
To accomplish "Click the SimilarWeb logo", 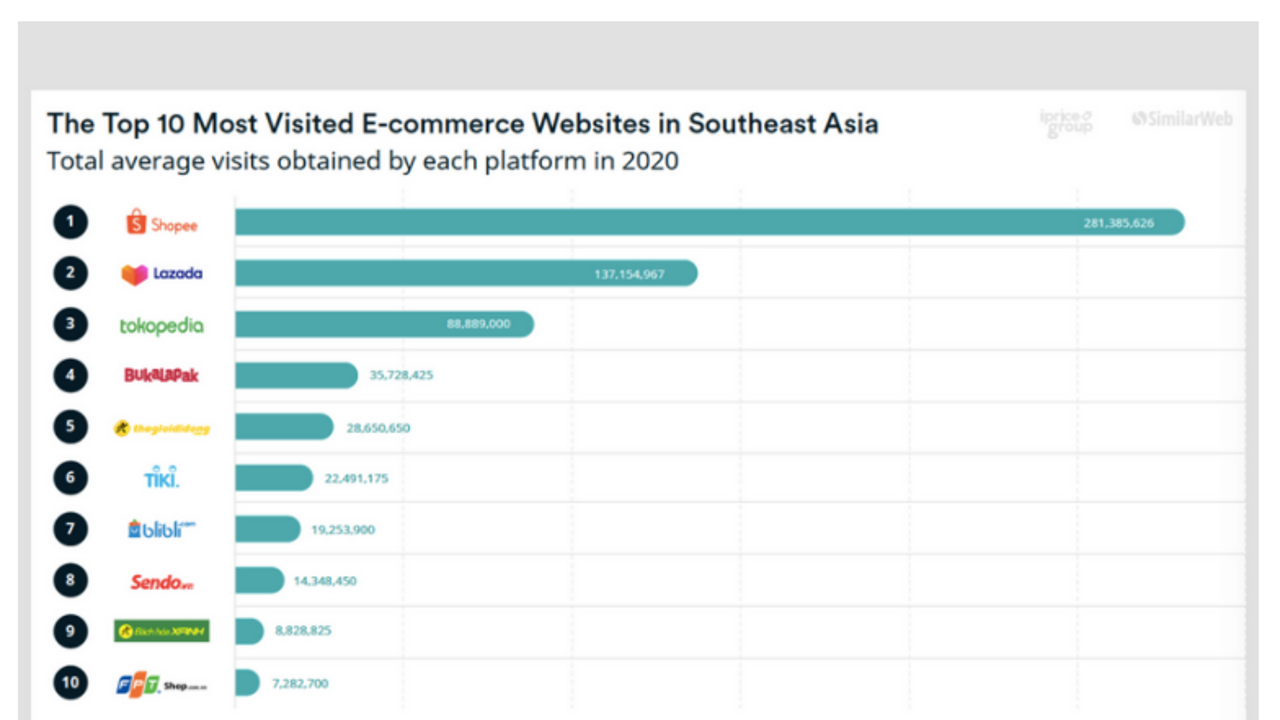I will [1182, 119].
